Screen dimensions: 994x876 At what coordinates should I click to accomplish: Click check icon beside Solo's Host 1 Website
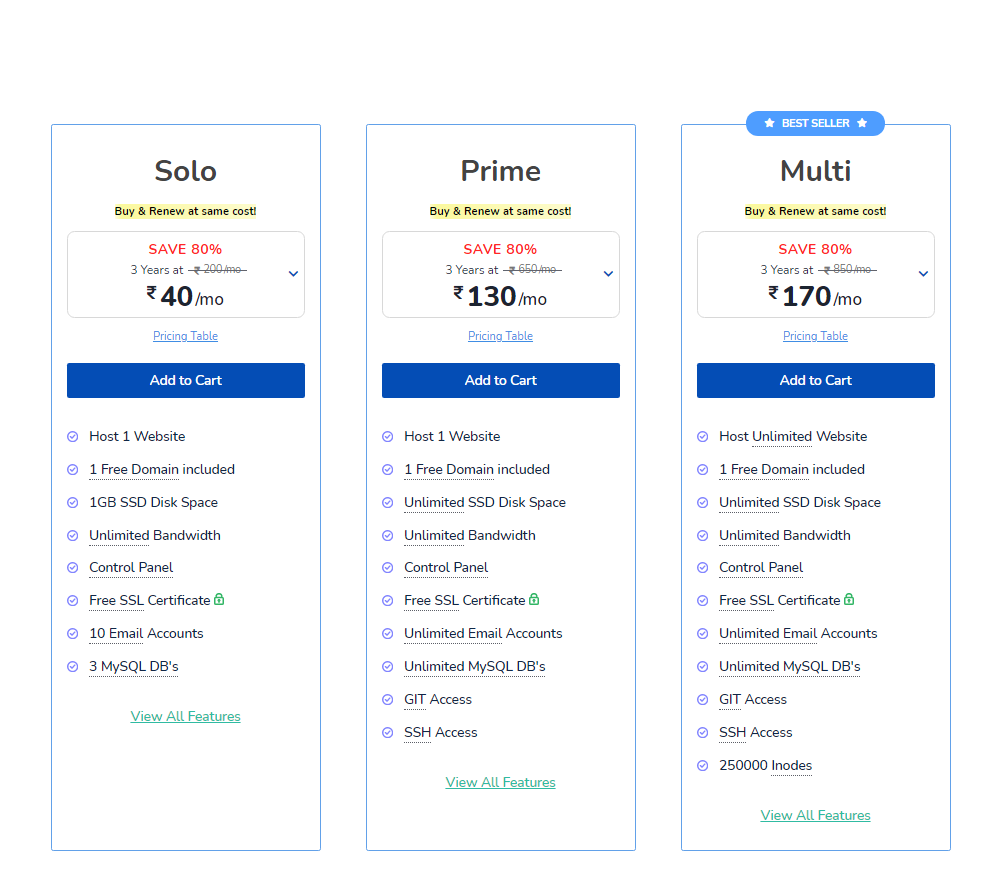pos(73,437)
